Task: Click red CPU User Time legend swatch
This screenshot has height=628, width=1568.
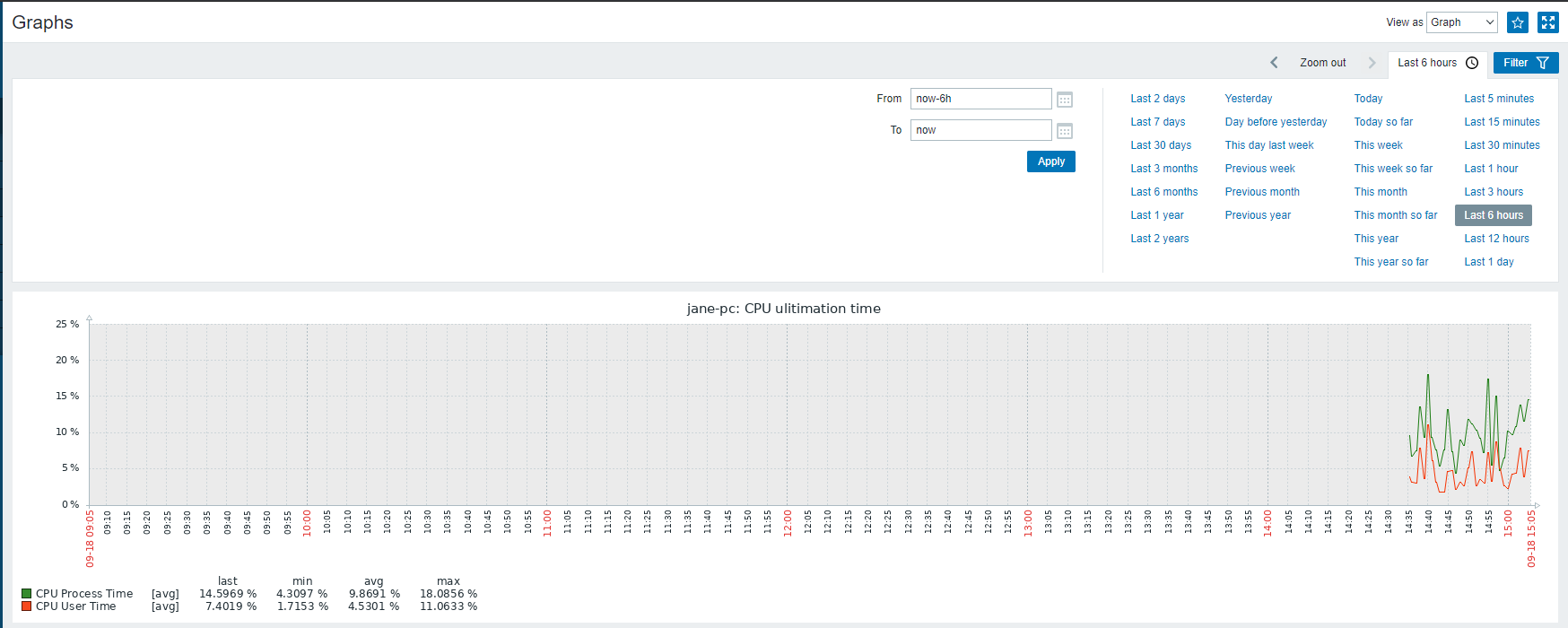Action: 27,606
